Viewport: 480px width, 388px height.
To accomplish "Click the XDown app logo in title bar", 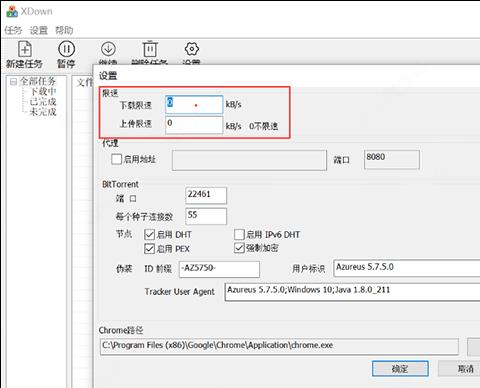I will click(x=12, y=12).
